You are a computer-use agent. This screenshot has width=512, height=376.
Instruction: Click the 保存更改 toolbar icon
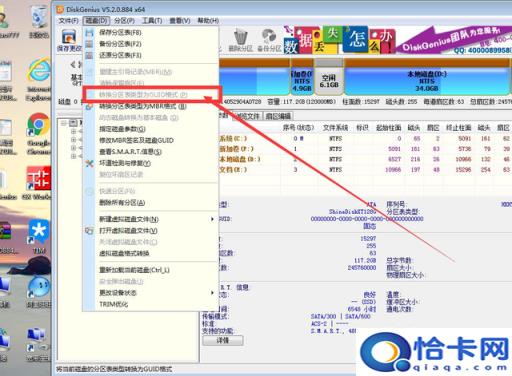pos(69,40)
